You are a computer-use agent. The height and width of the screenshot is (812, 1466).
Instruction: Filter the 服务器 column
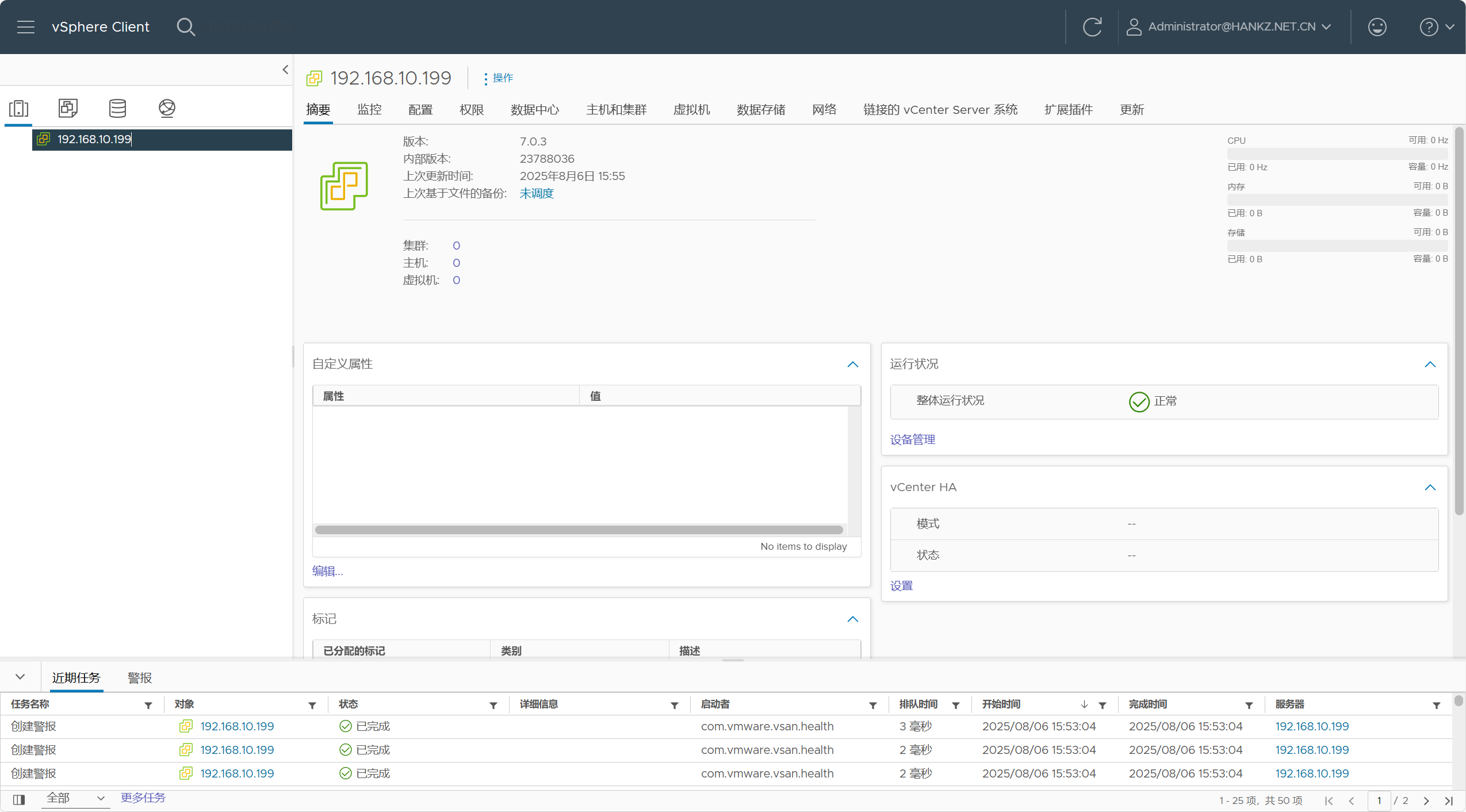click(1437, 705)
